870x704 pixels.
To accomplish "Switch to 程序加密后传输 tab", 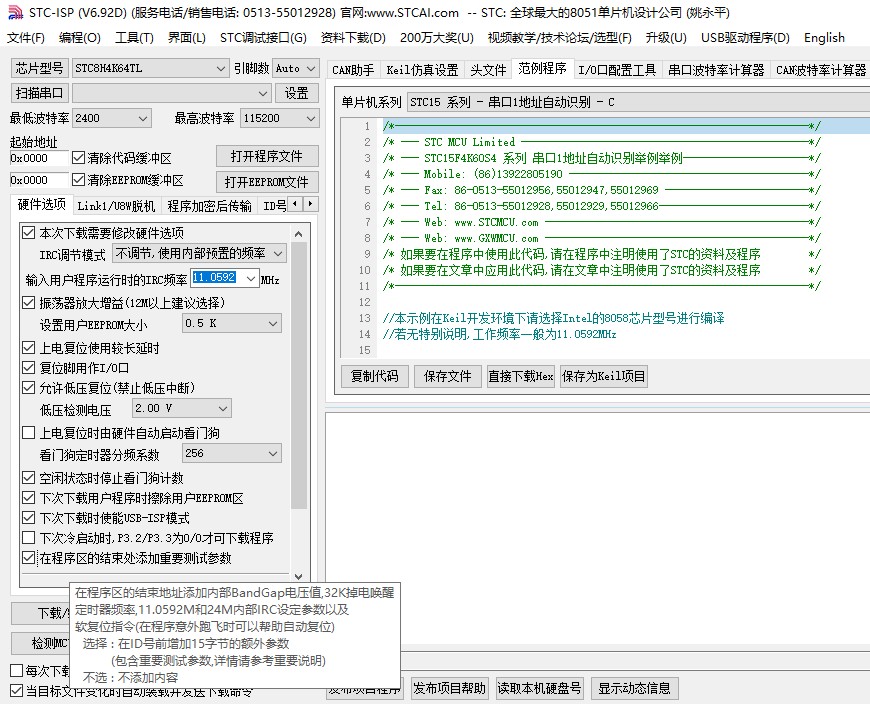I will click(209, 206).
